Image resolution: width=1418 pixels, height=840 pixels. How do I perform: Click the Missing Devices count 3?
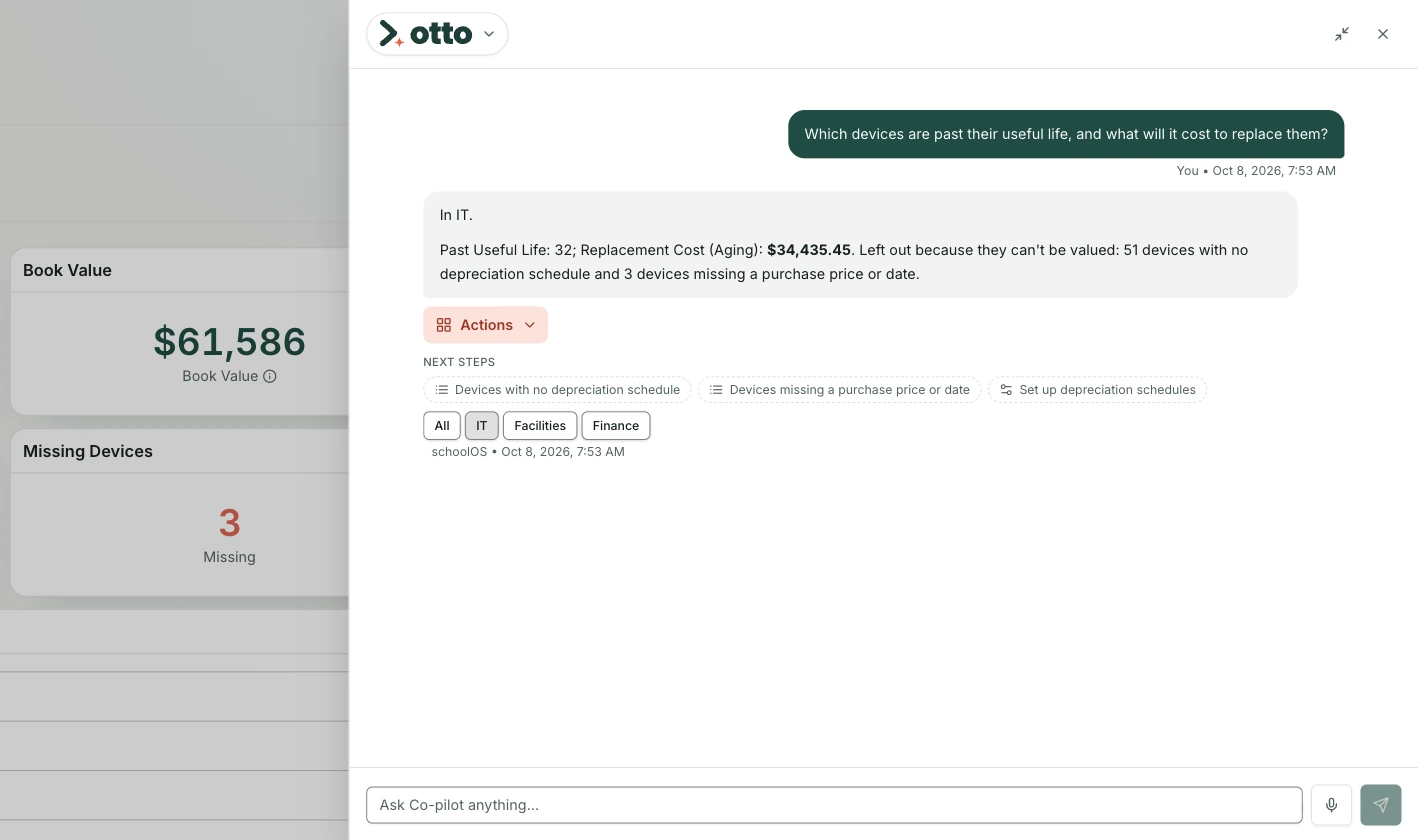(x=229, y=523)
